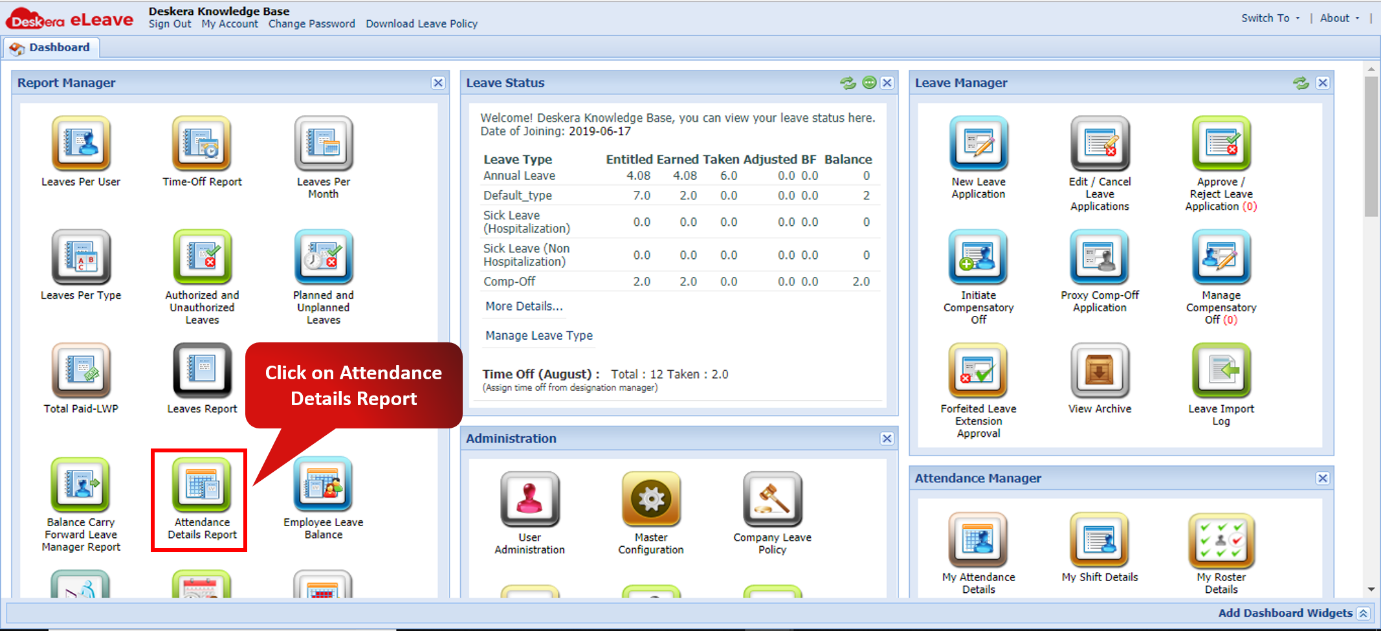1381x631 pixels.
Task: Refresh the Leave Manager widget
Action: click(1301, 83)
